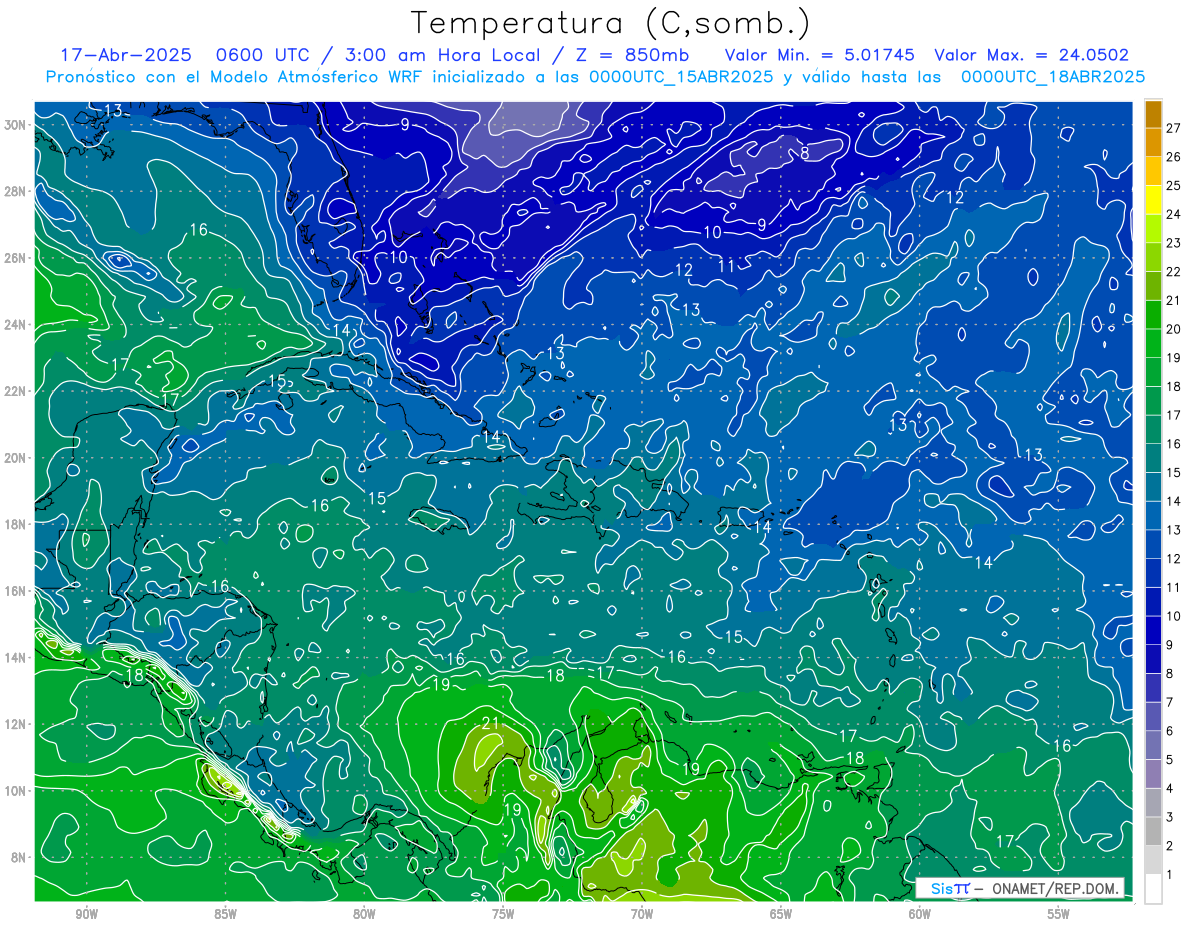
Task: Click the 'Valor Min. = 5.01745' text
Action: (819, 55)
